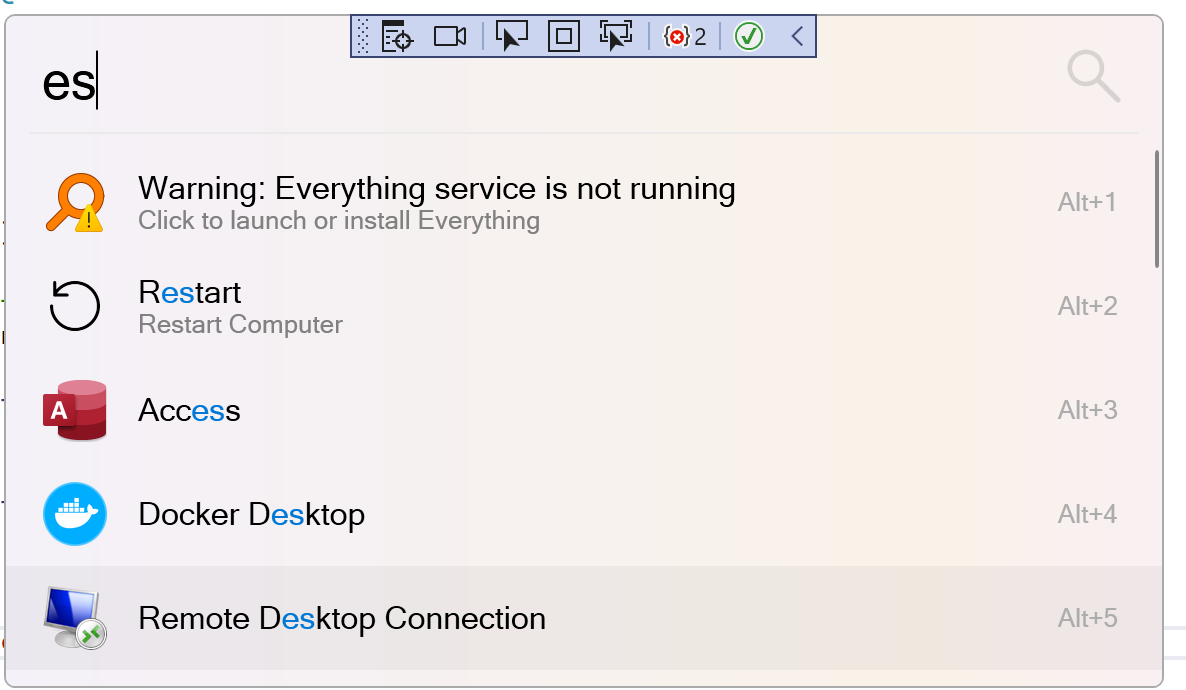The width and height of the screenshot is (1186, 690).
Task: Click the magnifier search icon
Action: (x=1093, y=76)
